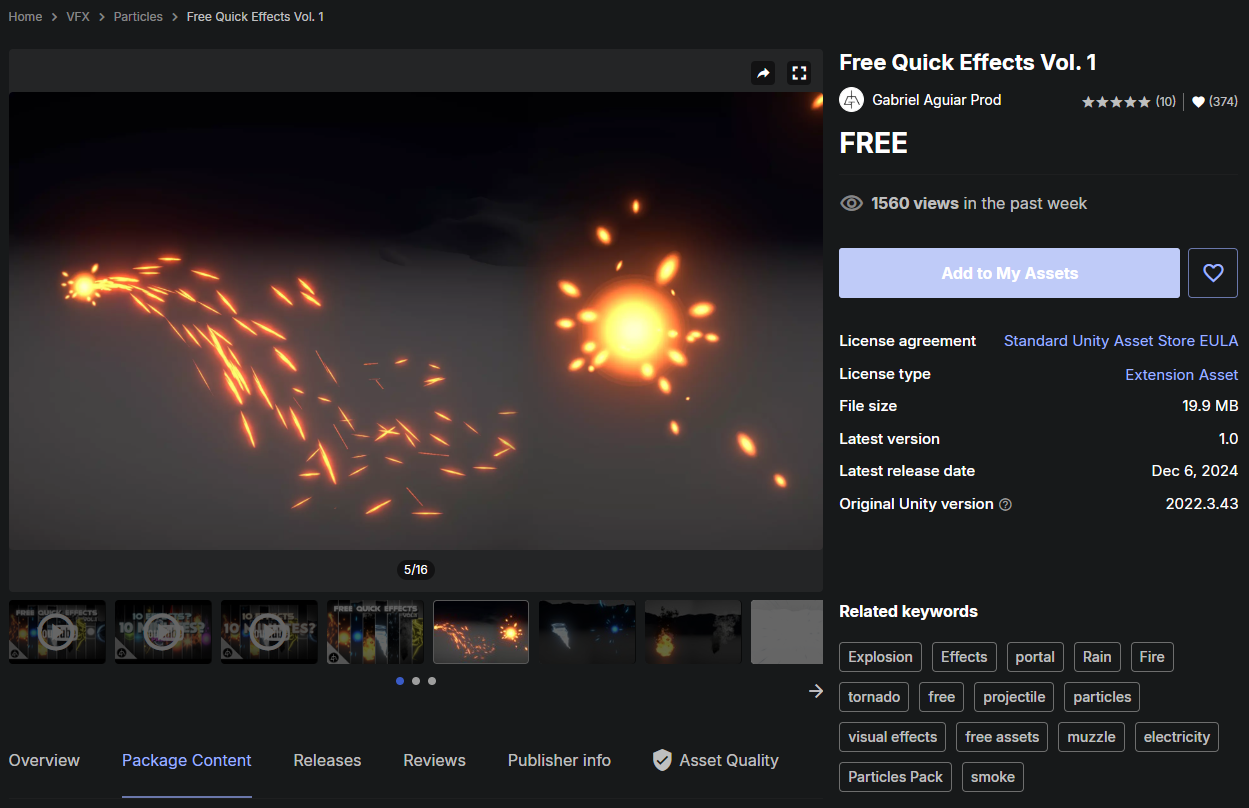This screenshot has height=808, width=1249.
Task: Click the main fire sparks preview image
Action: coord(416,321)
